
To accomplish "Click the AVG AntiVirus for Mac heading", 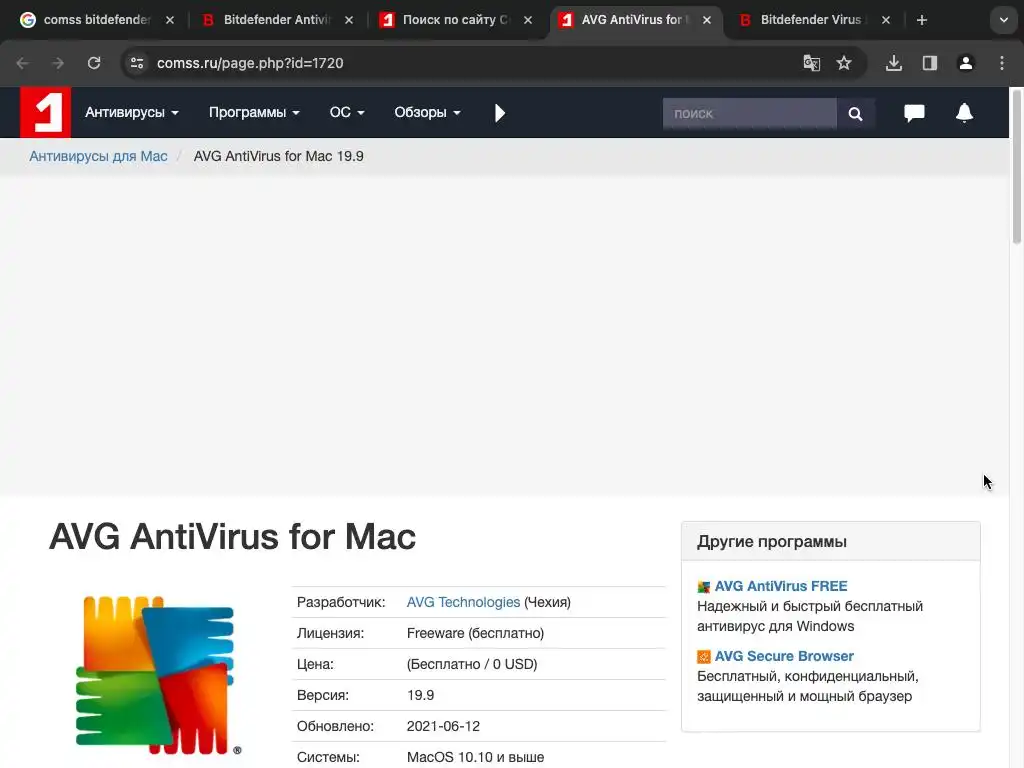I will point(232,537).
